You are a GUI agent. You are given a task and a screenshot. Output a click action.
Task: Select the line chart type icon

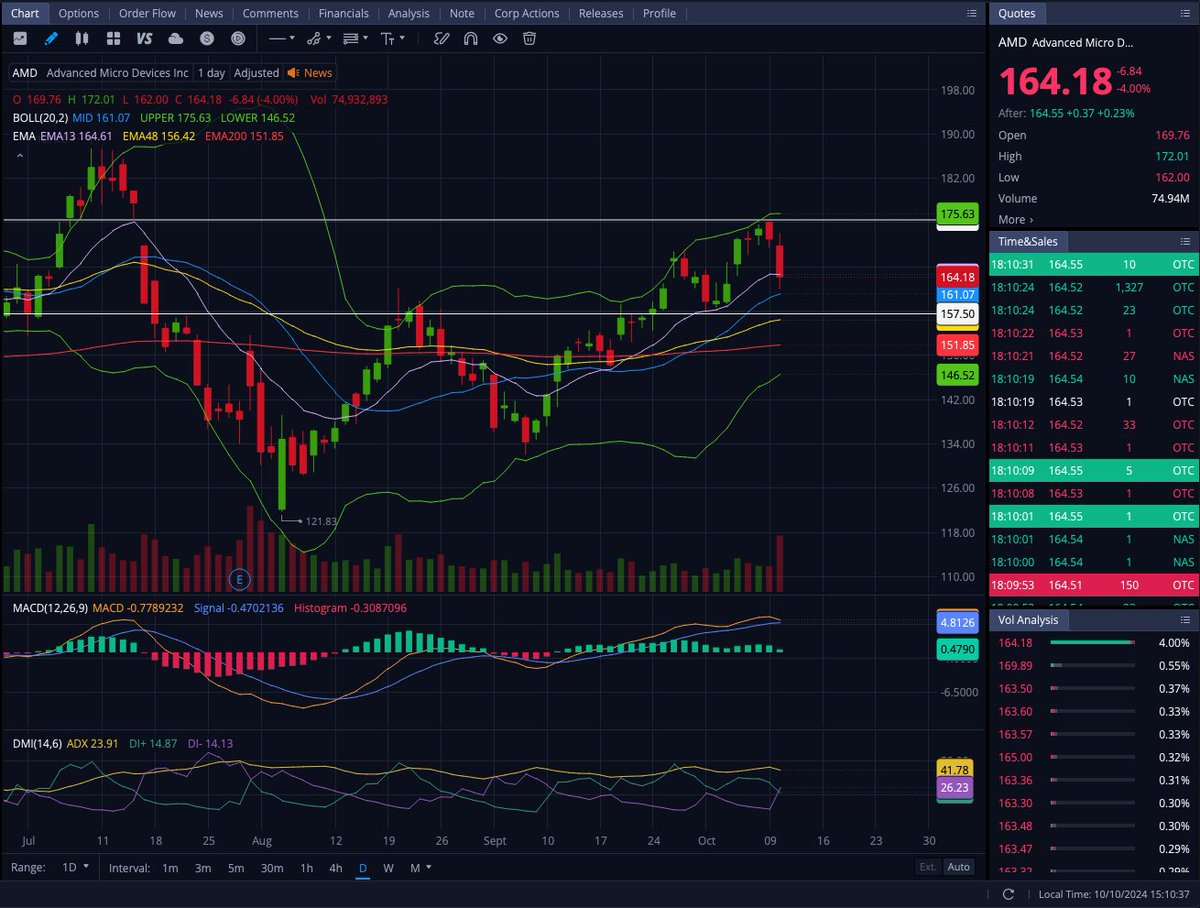19,38
